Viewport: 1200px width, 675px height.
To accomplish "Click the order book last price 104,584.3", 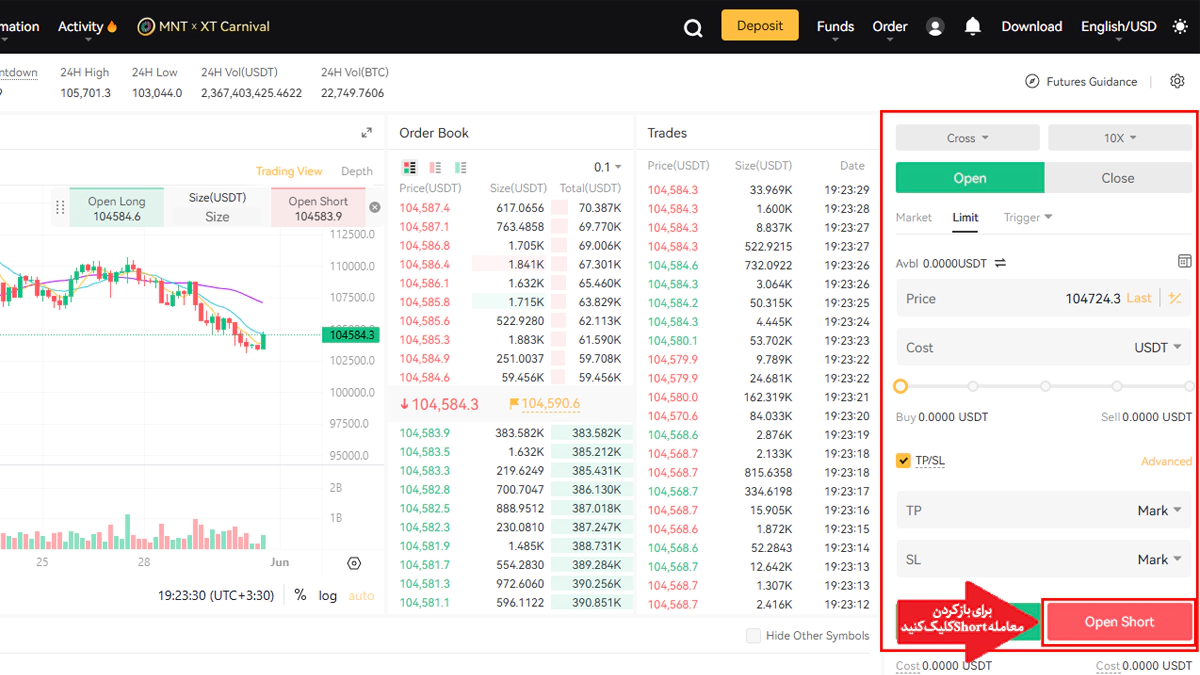I will click(439, 404).
